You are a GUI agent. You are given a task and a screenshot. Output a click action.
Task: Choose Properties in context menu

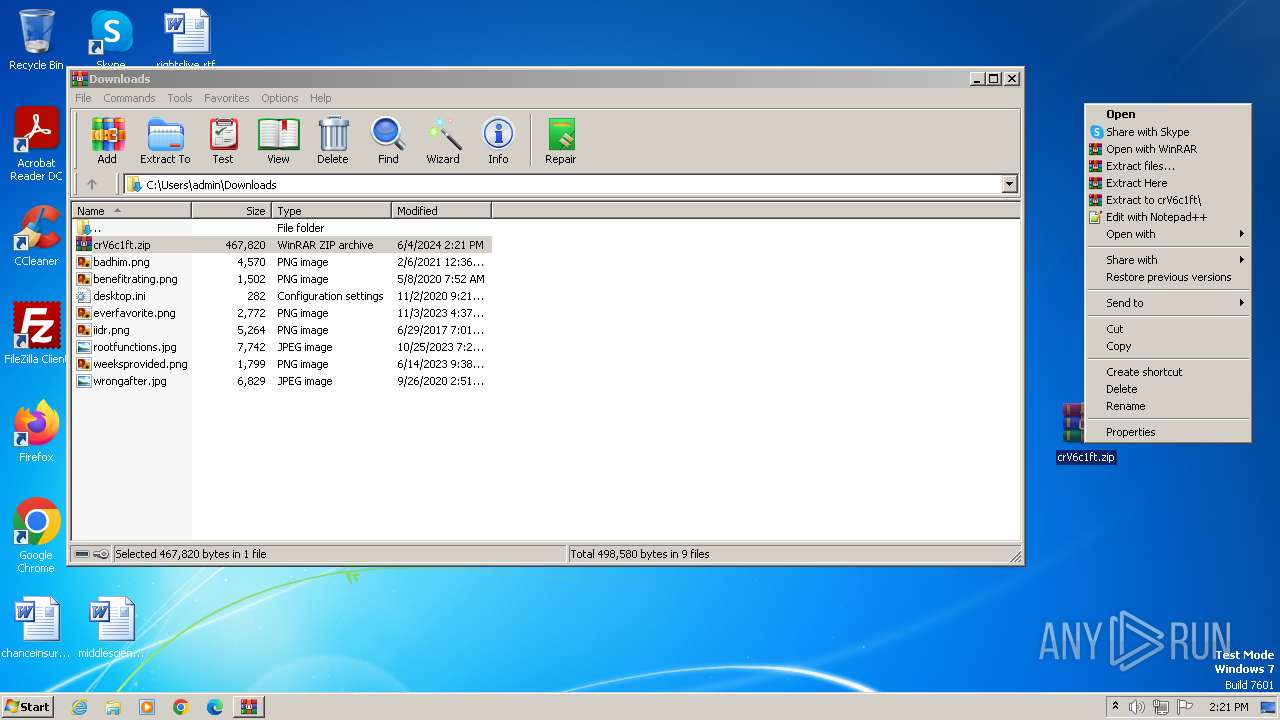point(1168,432)
